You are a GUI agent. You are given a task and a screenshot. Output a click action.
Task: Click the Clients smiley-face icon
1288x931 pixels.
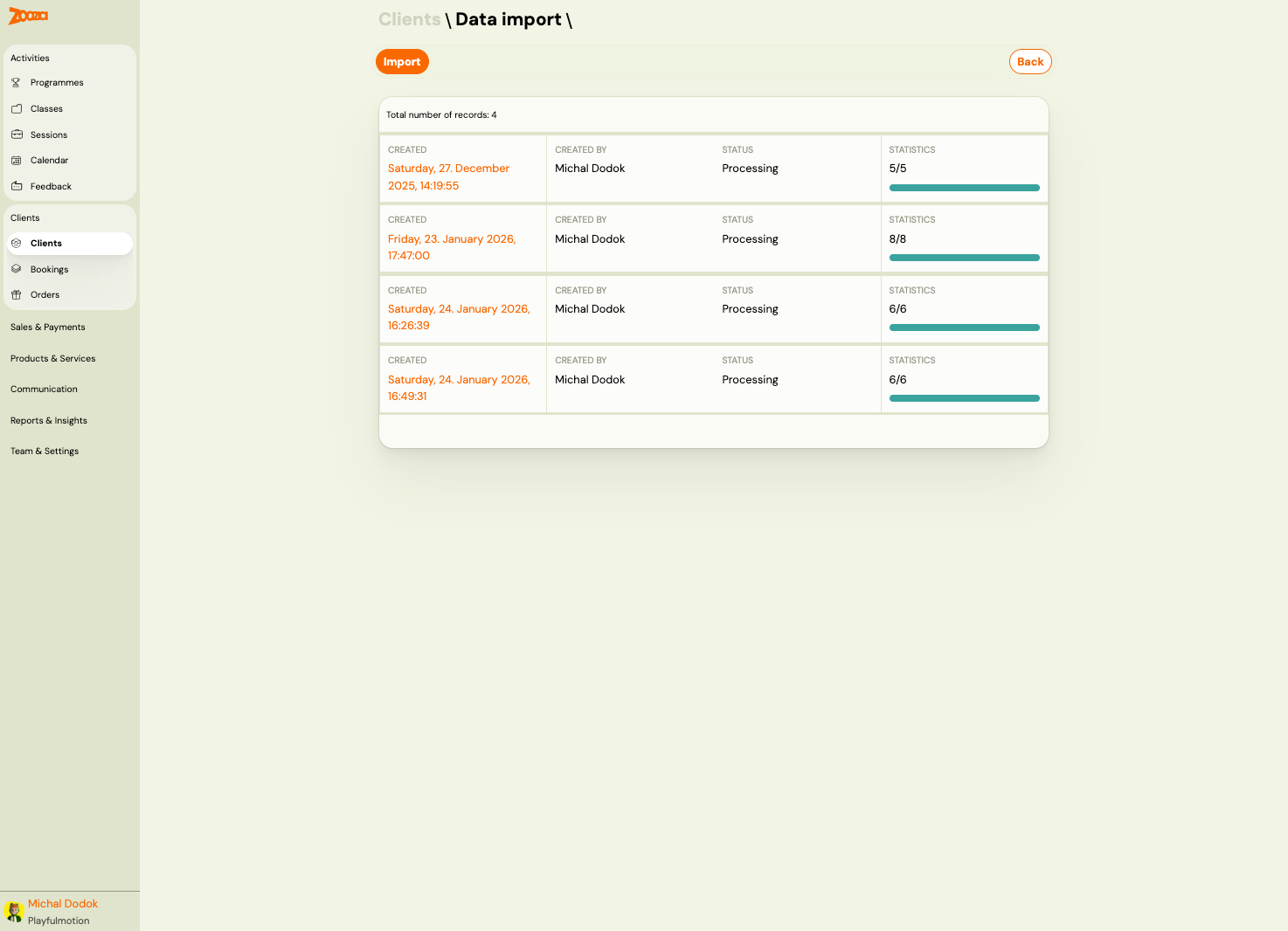17,243
